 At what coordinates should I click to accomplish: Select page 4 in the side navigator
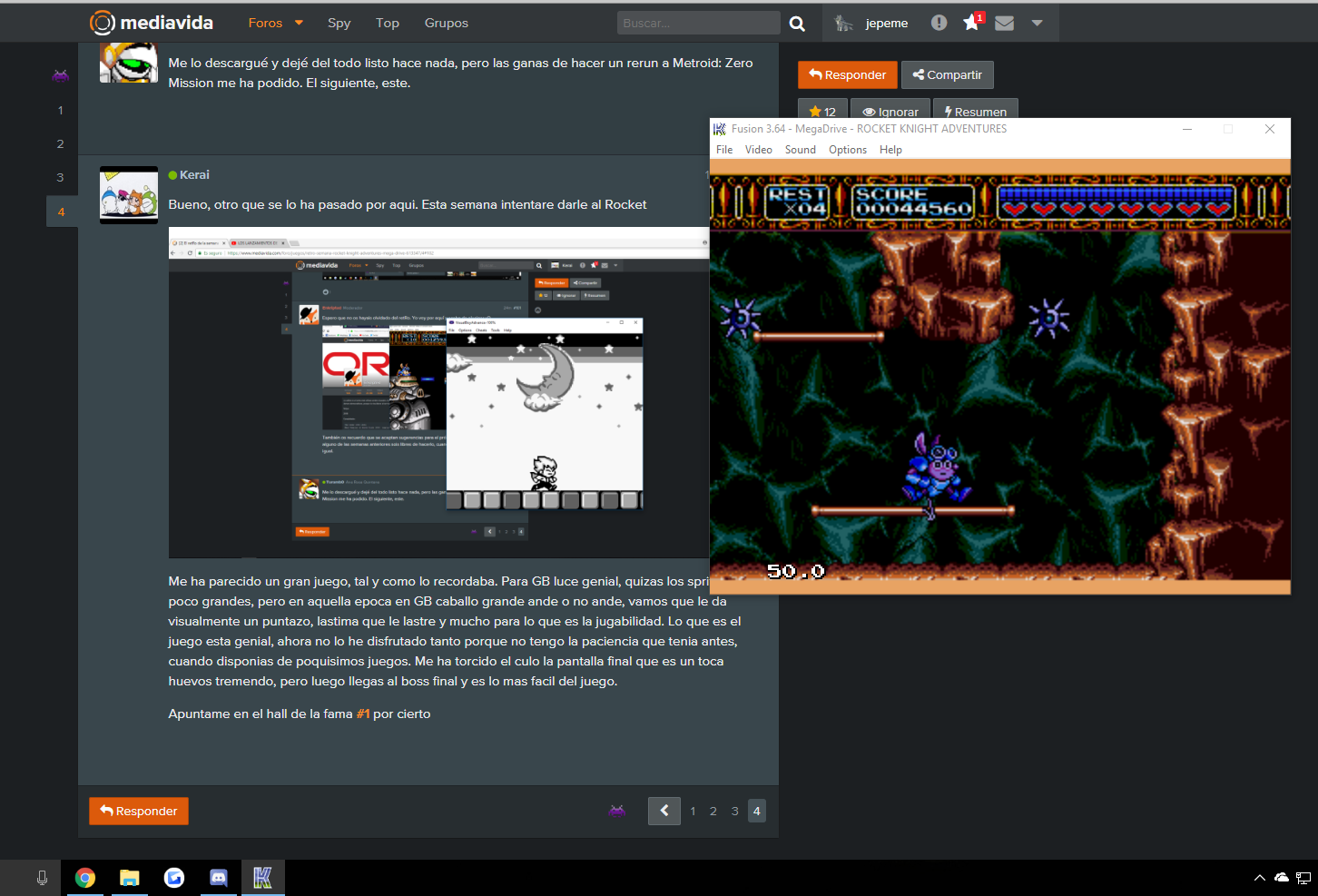click(x=61, y=212)
